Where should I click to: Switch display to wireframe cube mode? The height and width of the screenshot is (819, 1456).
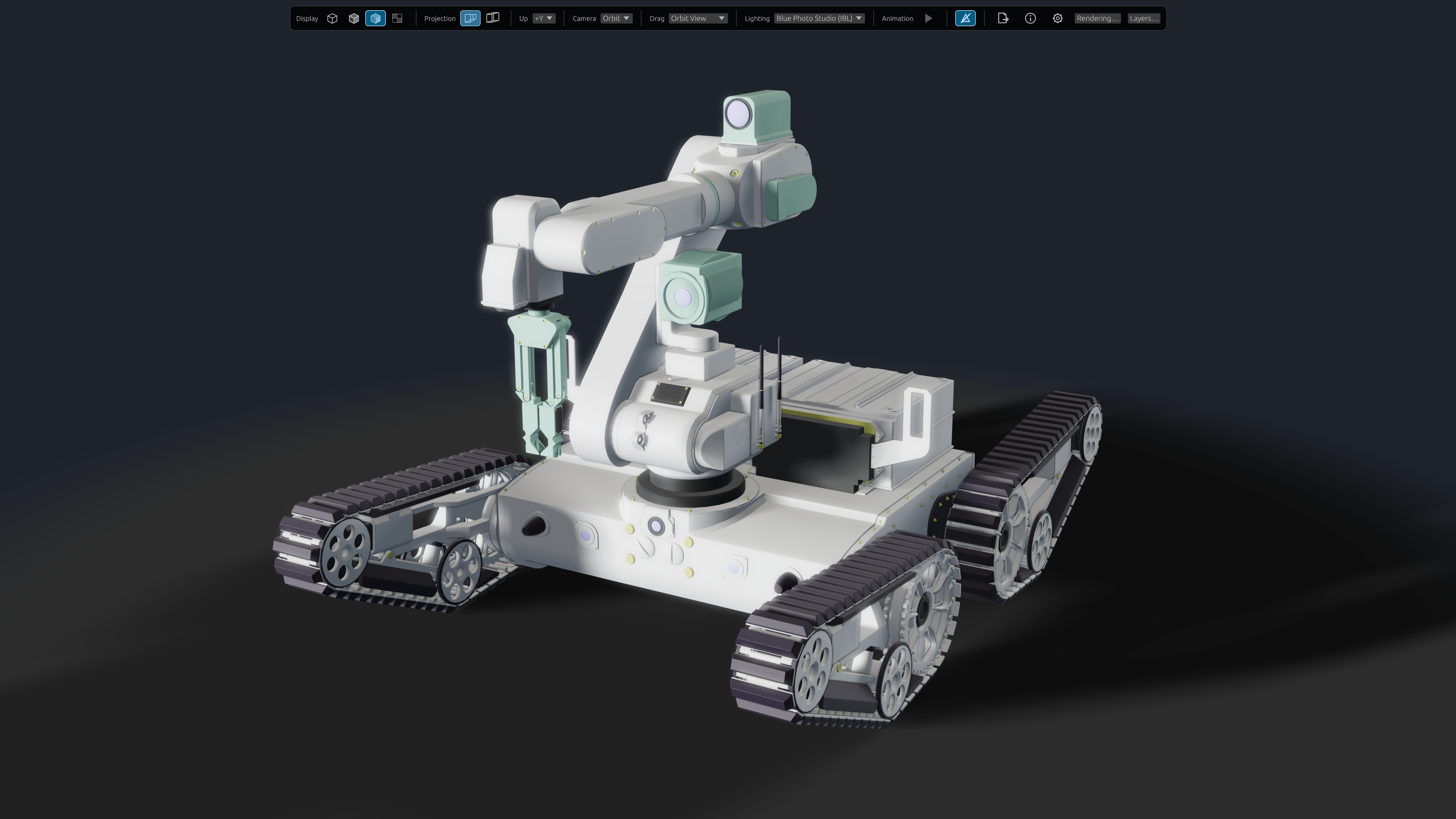332,18
